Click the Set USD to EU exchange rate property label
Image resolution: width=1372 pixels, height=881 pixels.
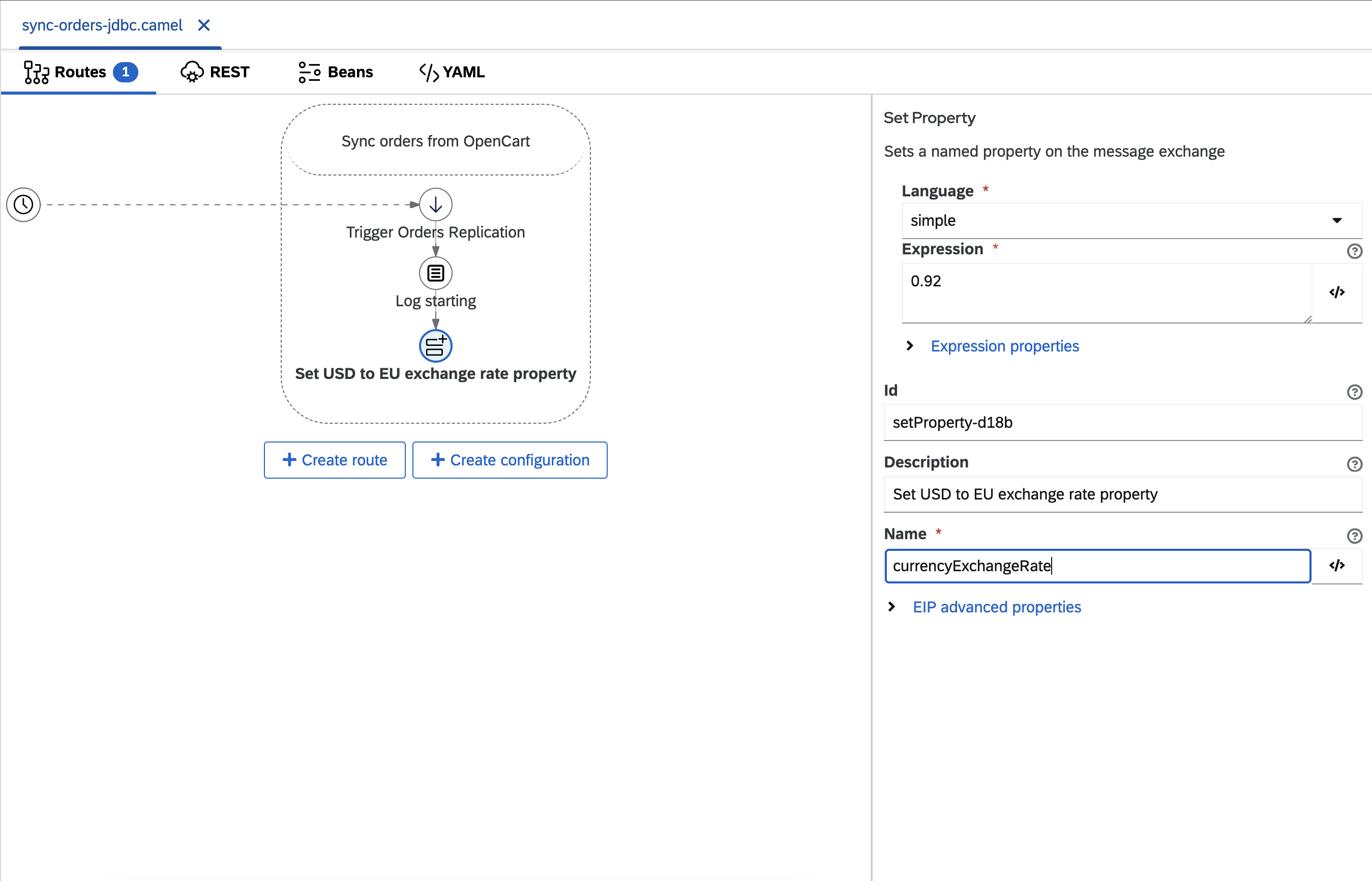click(436, 373)
